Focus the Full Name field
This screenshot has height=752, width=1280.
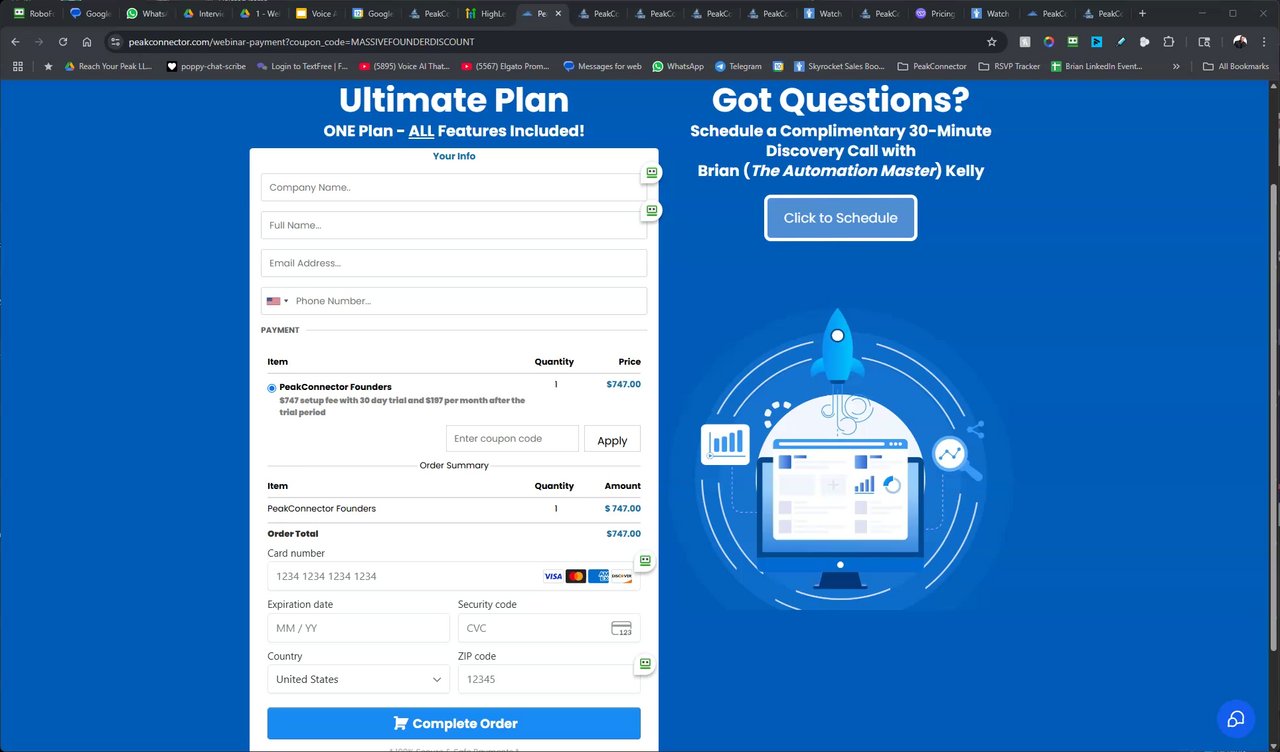(454, 225)
